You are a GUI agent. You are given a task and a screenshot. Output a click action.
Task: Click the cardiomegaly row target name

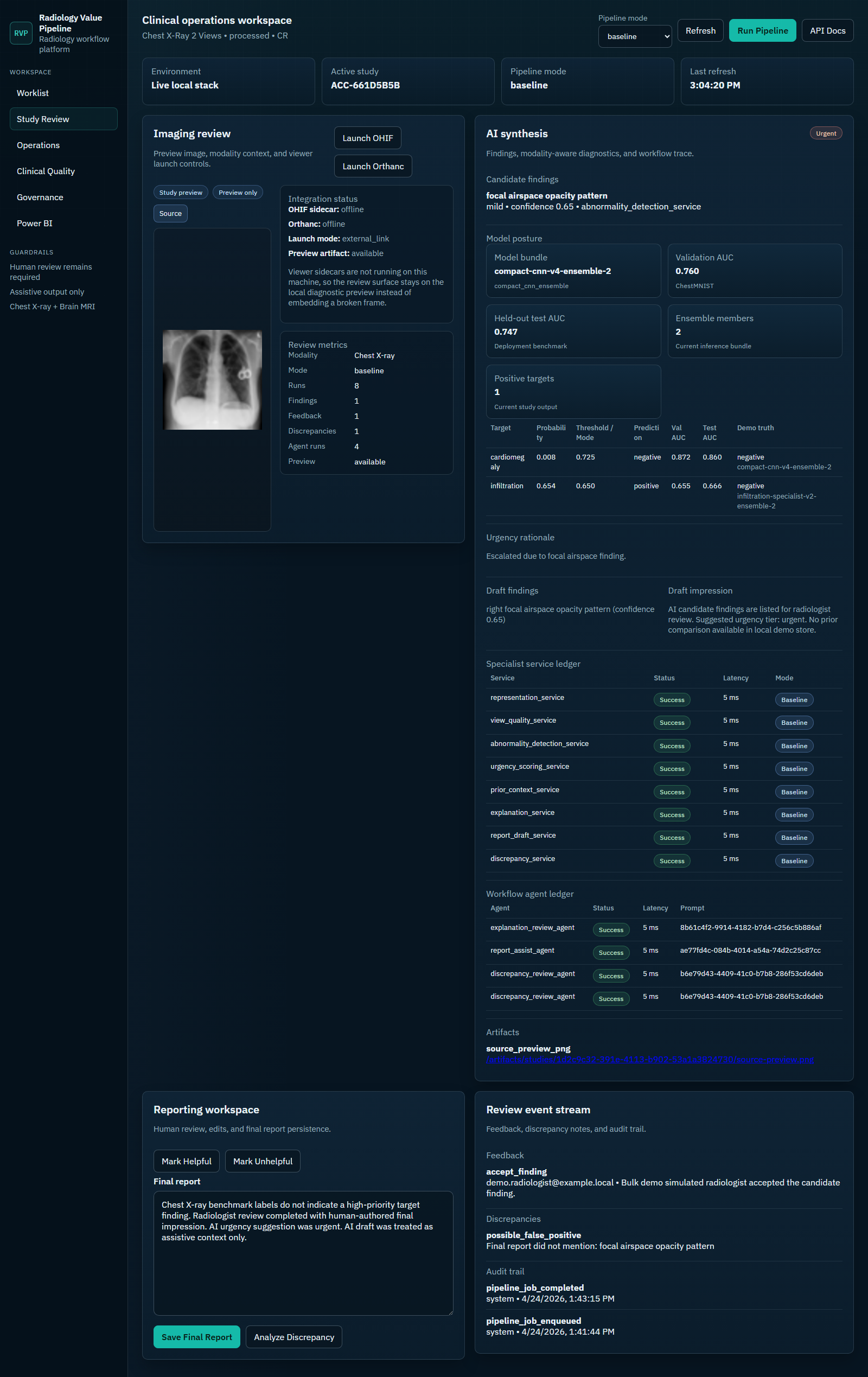coord(507,462)
